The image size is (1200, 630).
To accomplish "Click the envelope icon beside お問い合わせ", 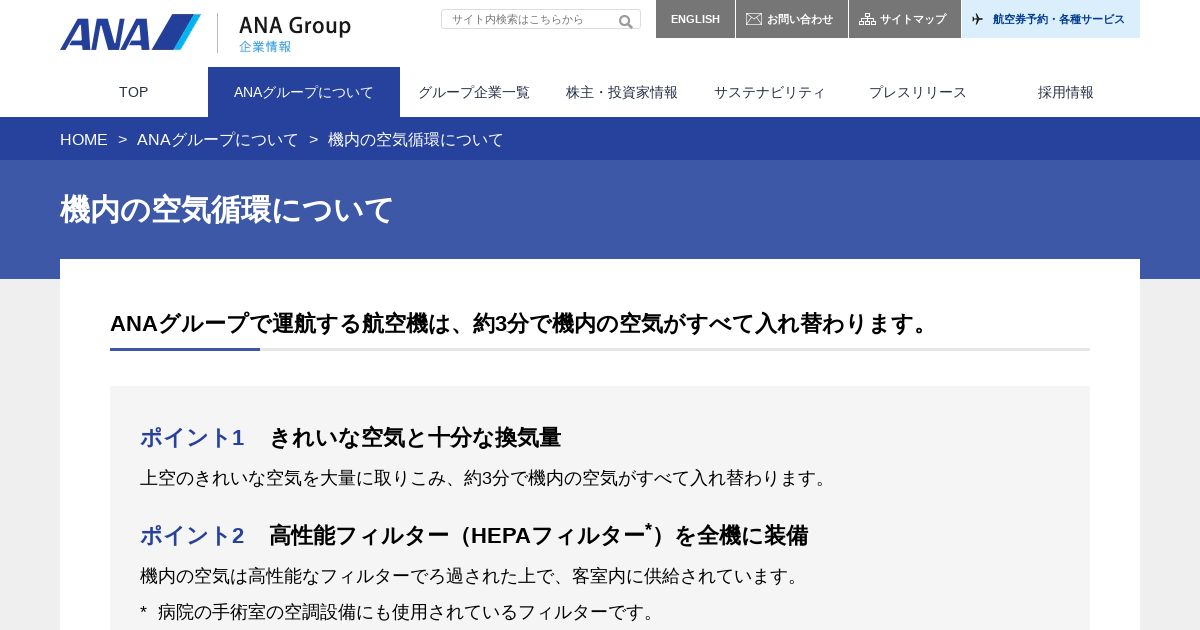I will pyautogui.click(x=754, y=19).
